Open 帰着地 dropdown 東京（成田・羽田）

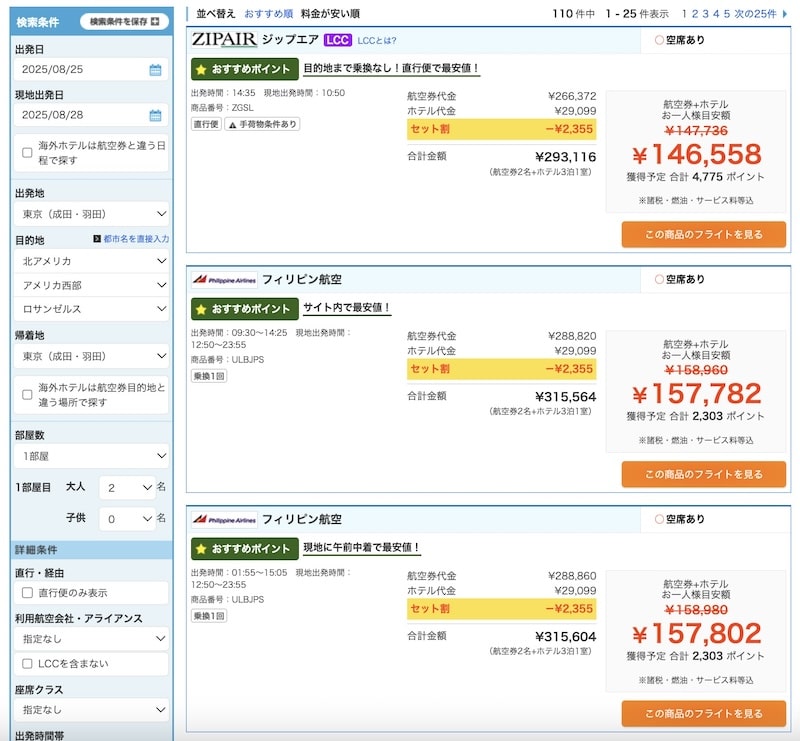(91, 356)
